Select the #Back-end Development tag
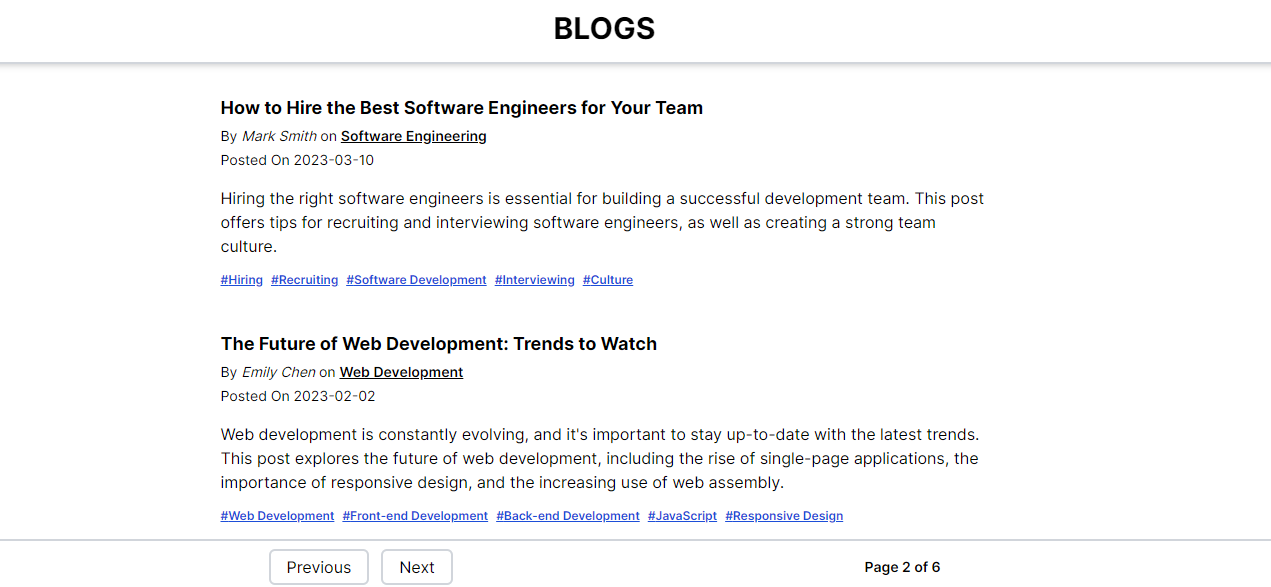 (x=567, y=516)
